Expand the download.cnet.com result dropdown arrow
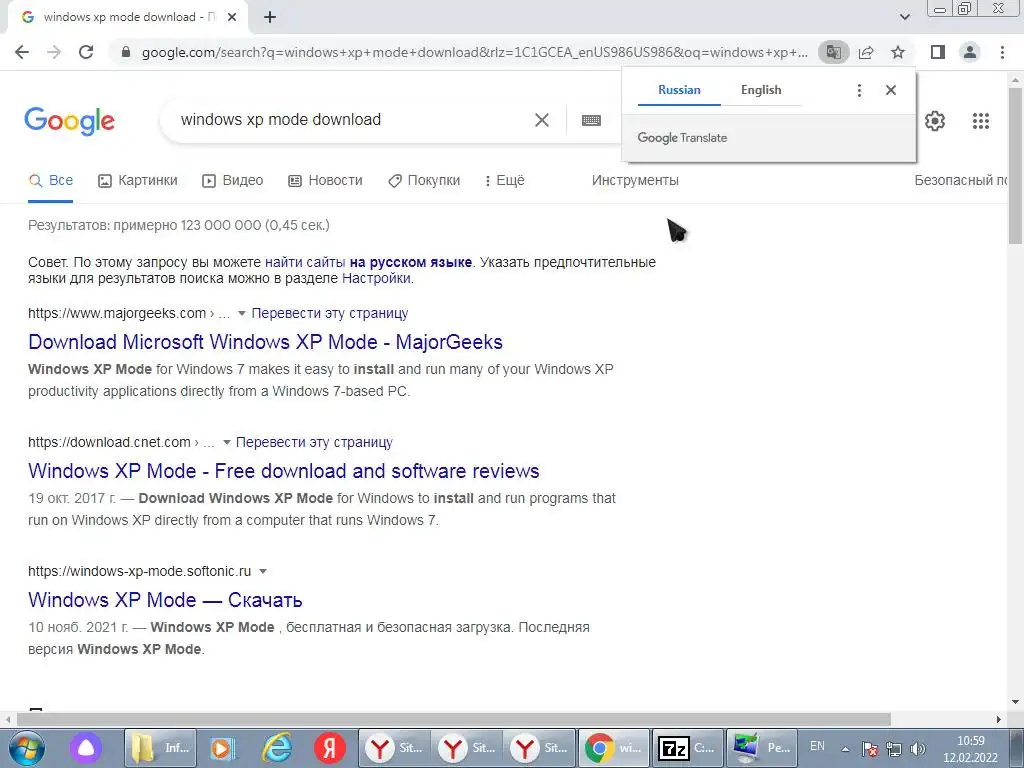The image size is (1024, 768). tap(227, 443)
